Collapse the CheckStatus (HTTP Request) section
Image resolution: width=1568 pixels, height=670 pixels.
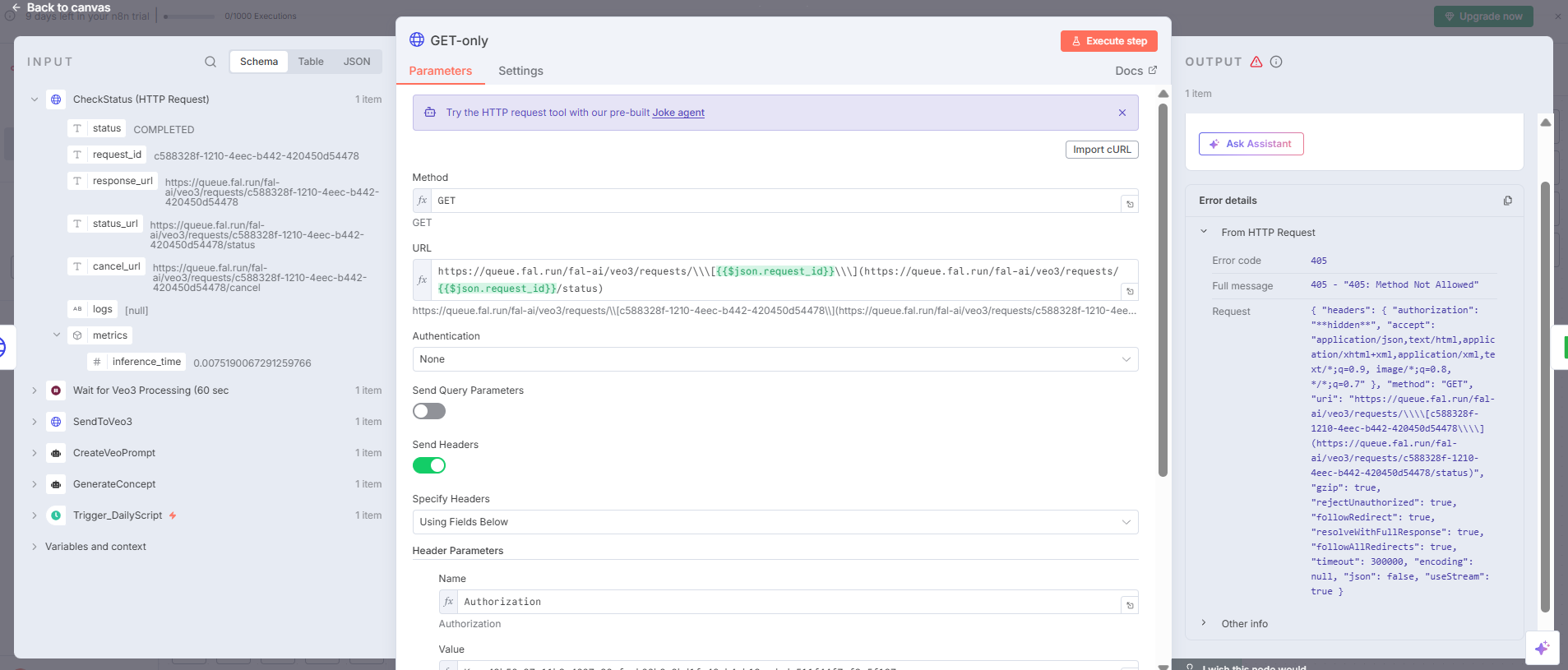[x=35, y=99]
